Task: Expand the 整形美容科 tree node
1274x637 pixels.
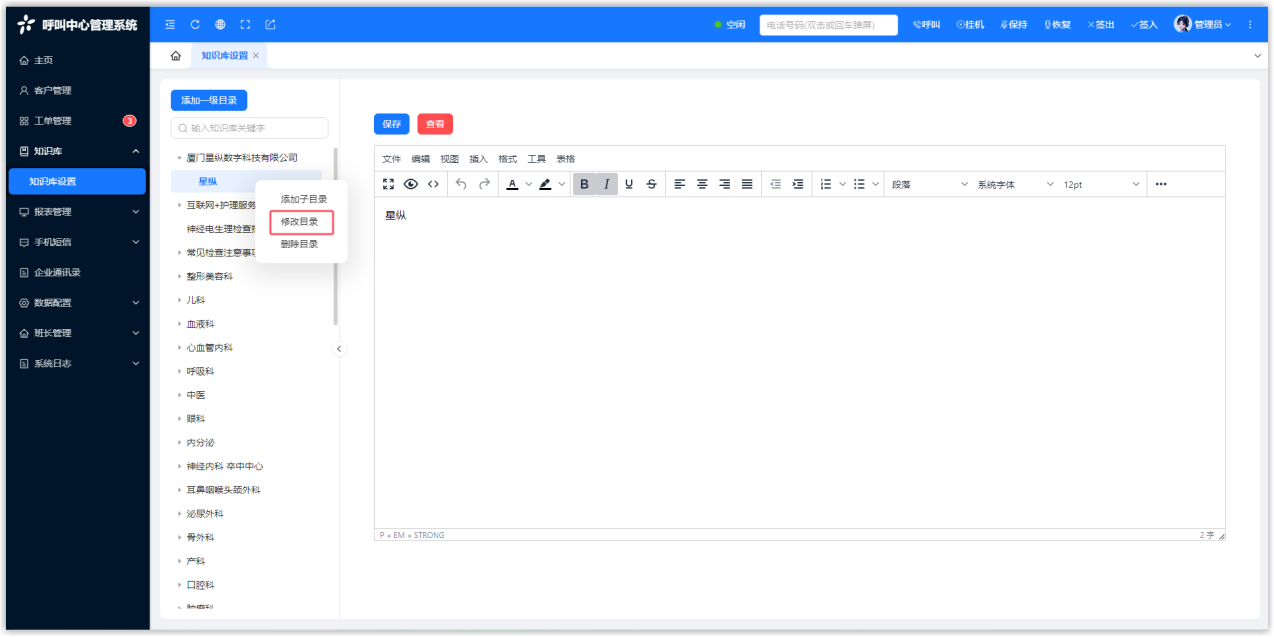Action: pos(180,276)
